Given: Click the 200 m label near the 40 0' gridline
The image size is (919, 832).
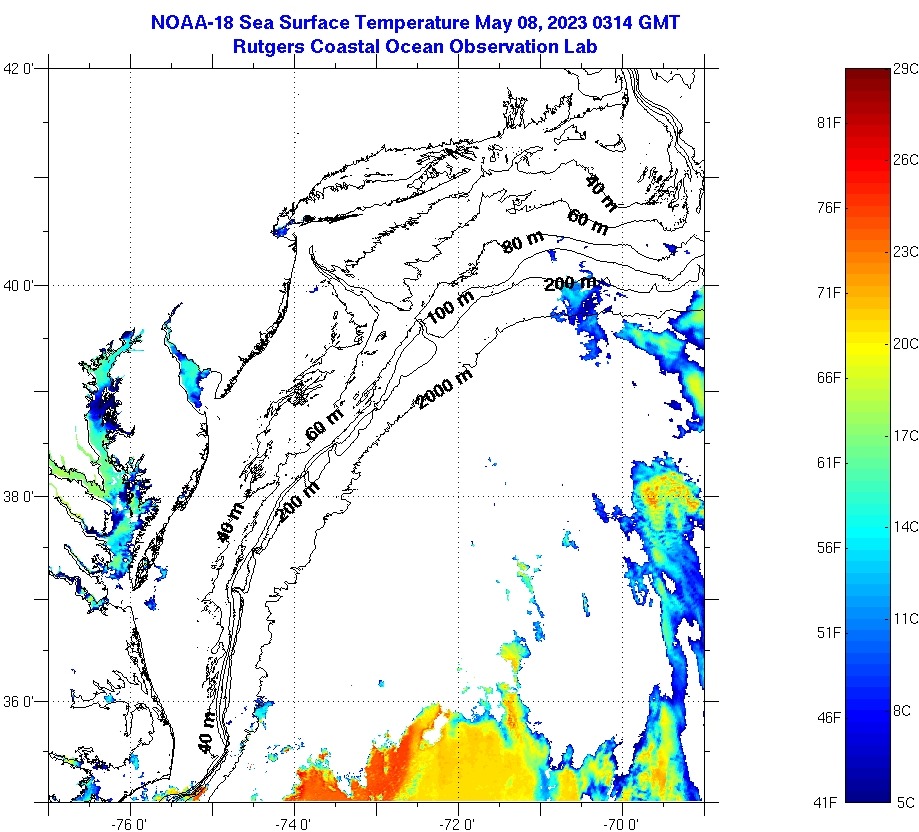Looking at the screenshot, I should [x=570, y=284].
